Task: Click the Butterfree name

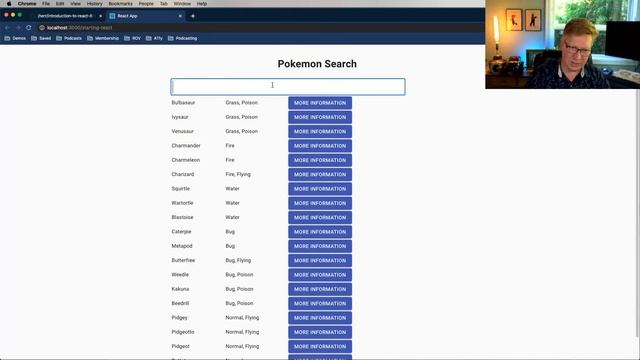Action: [183, 260]
